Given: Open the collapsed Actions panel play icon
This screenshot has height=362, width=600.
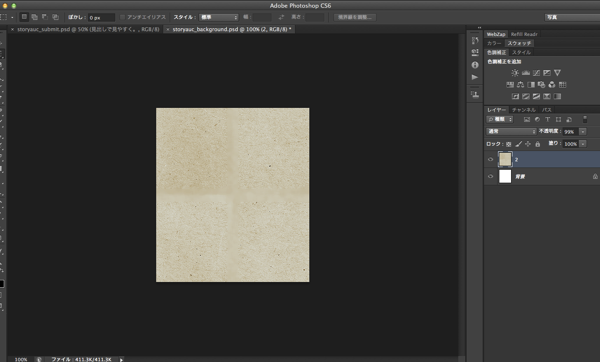Looking at the screenshot, I should [475, 77].
